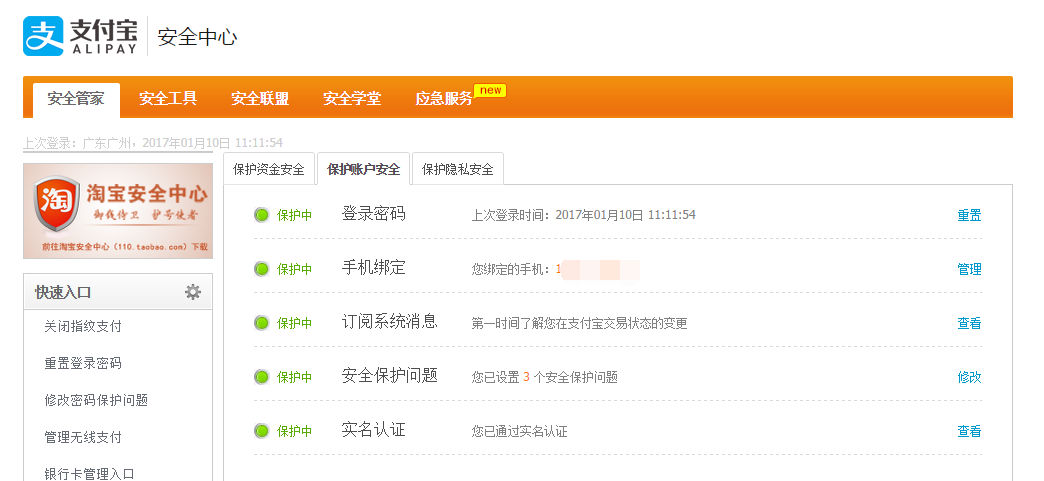This screenshot has height=481, width=1044.
Task: Click 查看 link for 实名认证
Action: (x=969, y=431)
